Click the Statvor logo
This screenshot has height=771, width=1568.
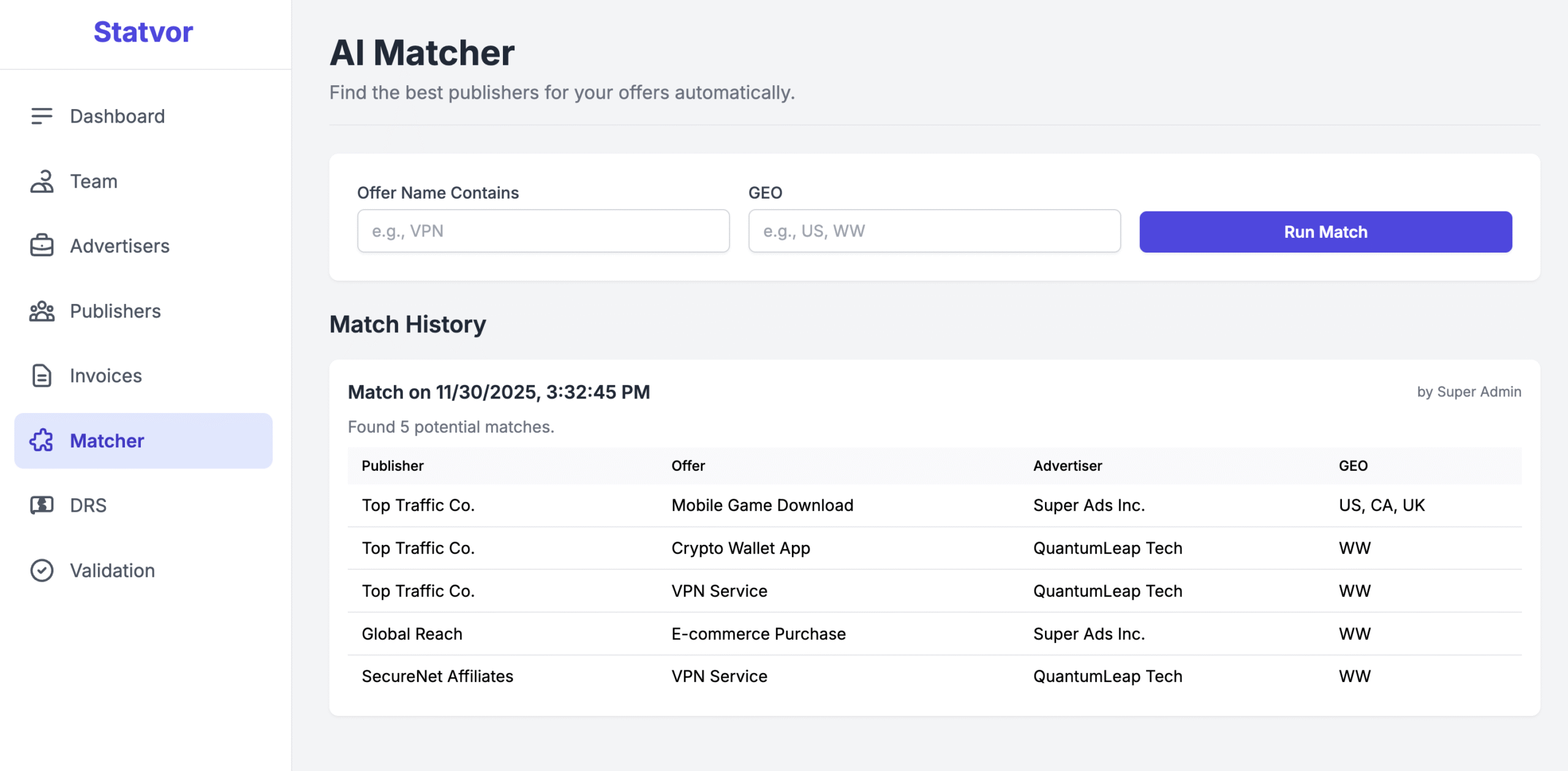coord(143,32)
